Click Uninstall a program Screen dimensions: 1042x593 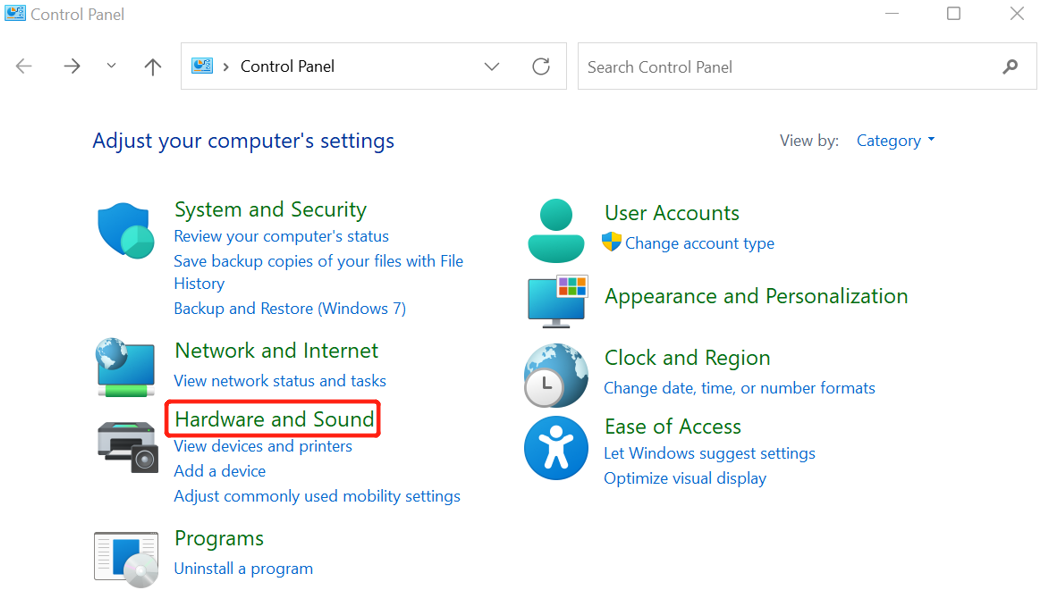pyautogui.click(x=243, y=568)
